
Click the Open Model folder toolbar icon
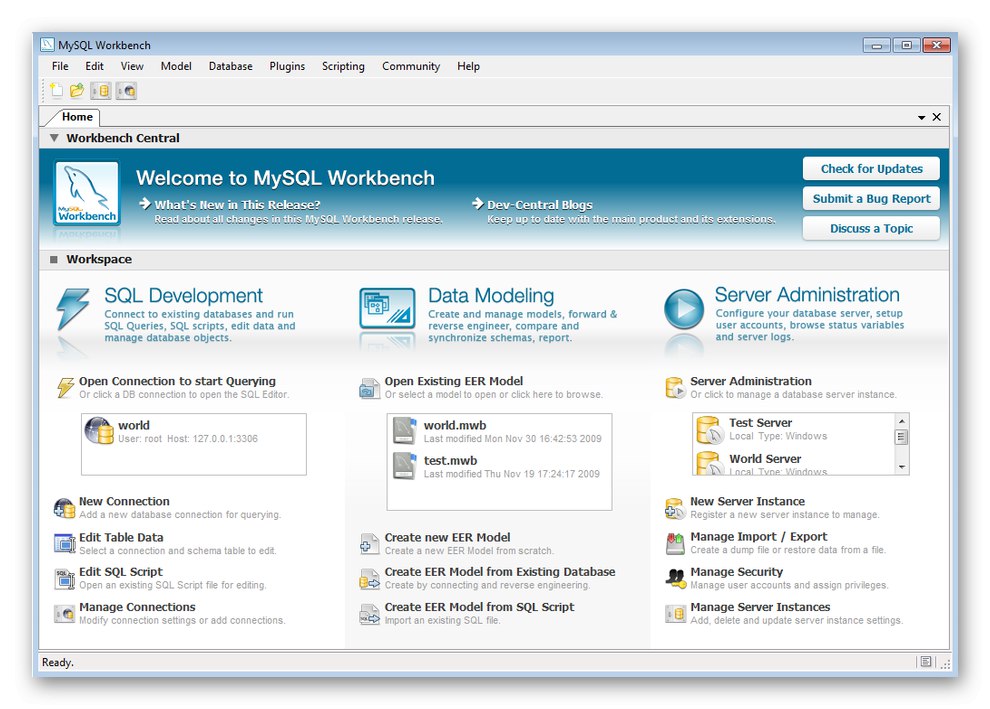coord(77,91)
